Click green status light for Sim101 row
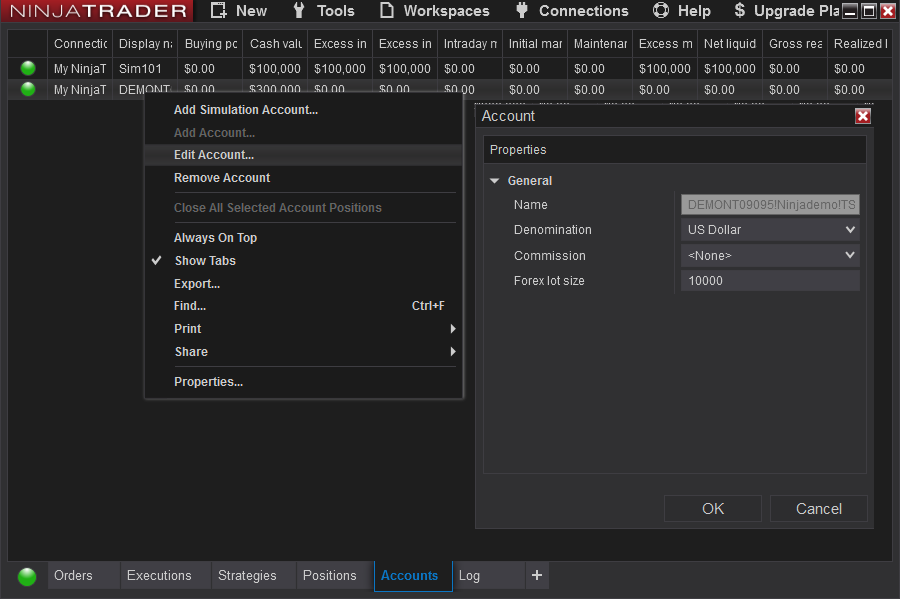 point(28,69)
